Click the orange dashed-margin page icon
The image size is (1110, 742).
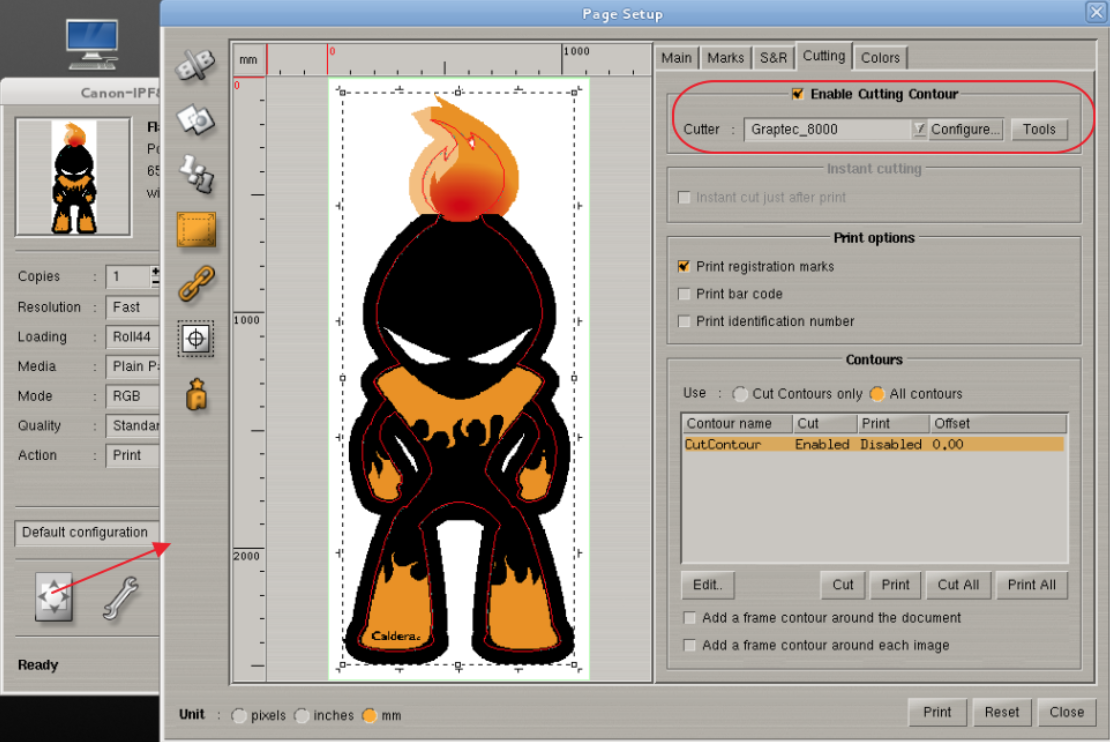pos(196,230)
